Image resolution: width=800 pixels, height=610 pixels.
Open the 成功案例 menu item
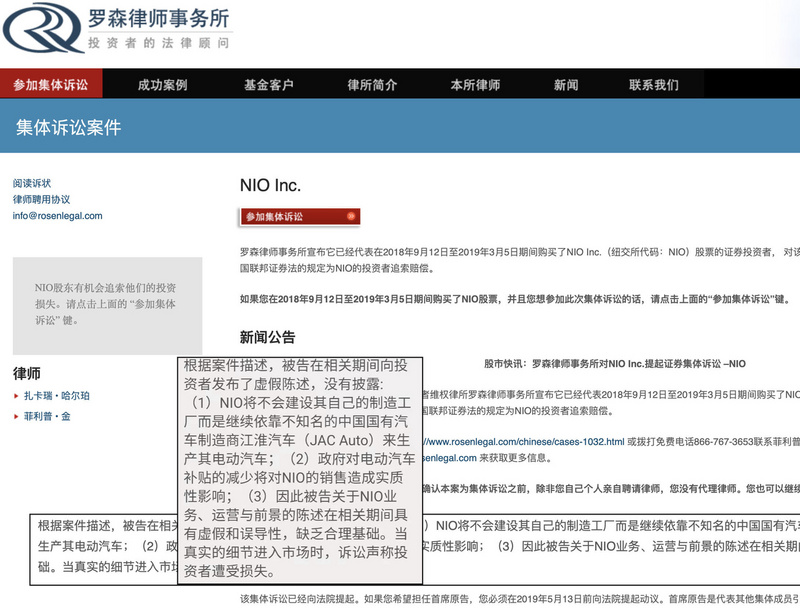[x=163, y=85]
